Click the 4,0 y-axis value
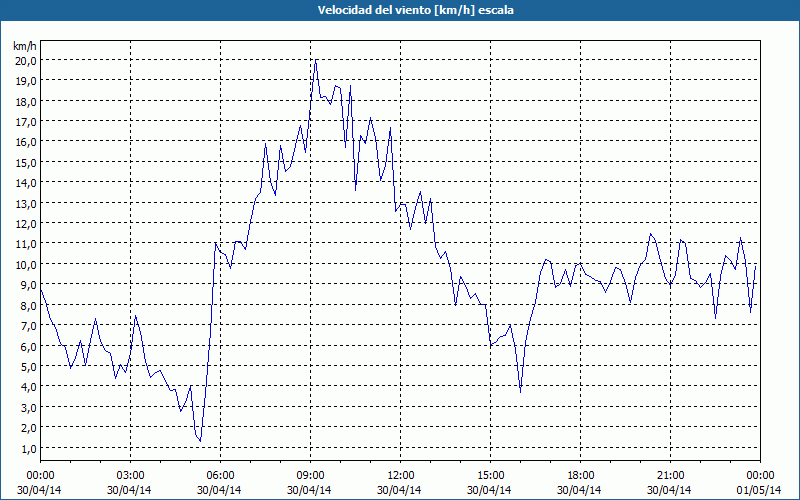800x500 pixels. click(28, 387)
